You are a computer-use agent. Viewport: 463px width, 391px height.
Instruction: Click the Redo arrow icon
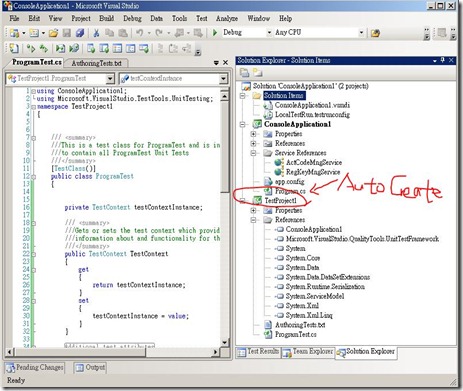[159, 33]
